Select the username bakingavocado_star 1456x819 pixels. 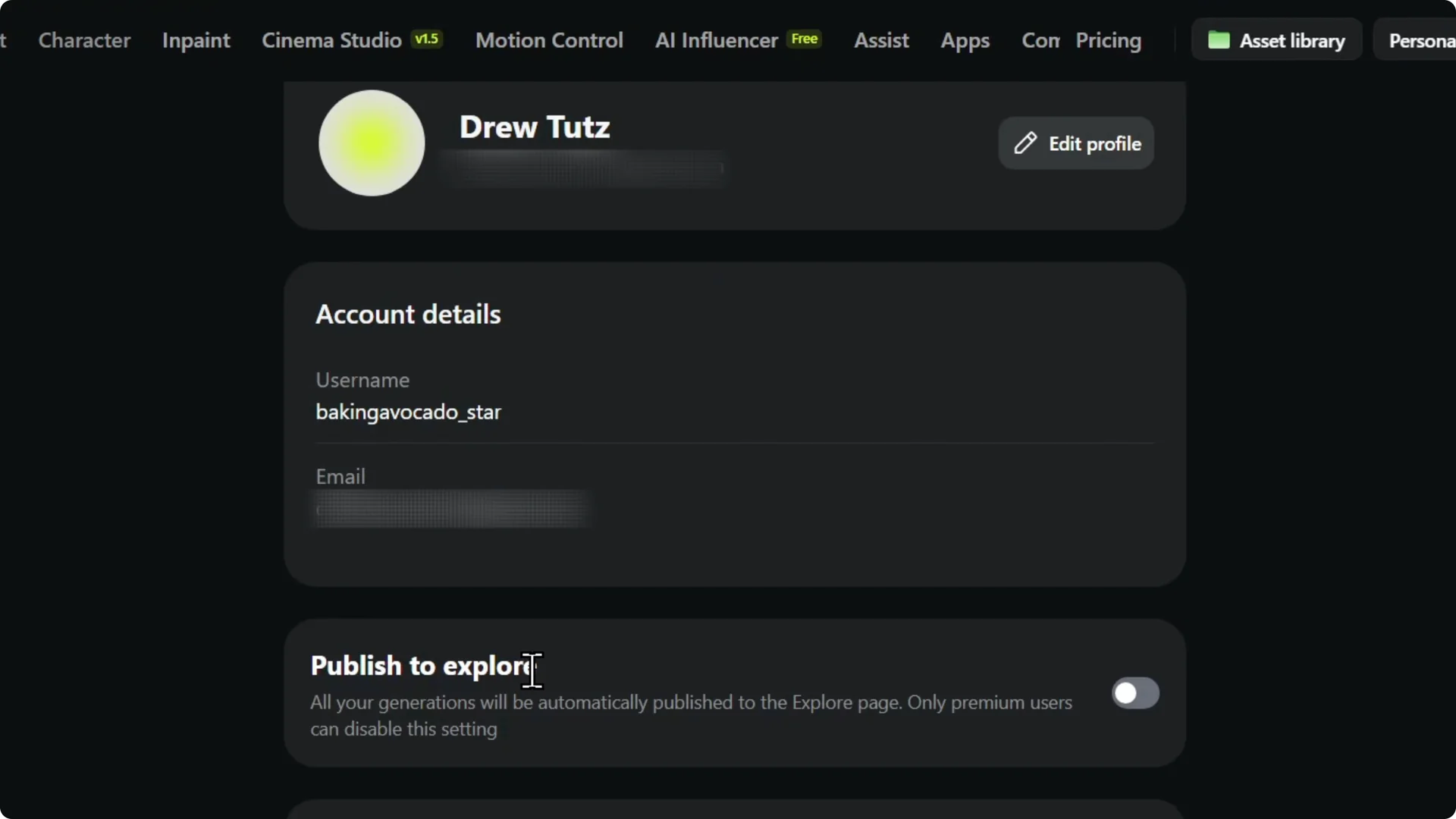coord(409,412)
